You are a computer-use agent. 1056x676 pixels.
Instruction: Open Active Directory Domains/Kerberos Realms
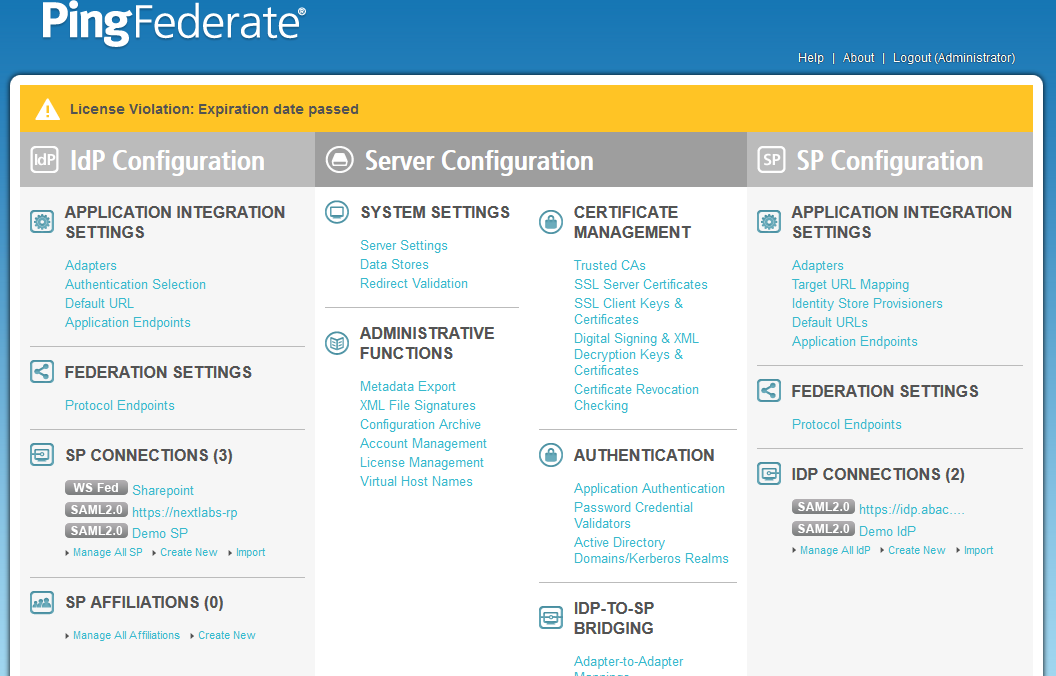coord(651,550)
